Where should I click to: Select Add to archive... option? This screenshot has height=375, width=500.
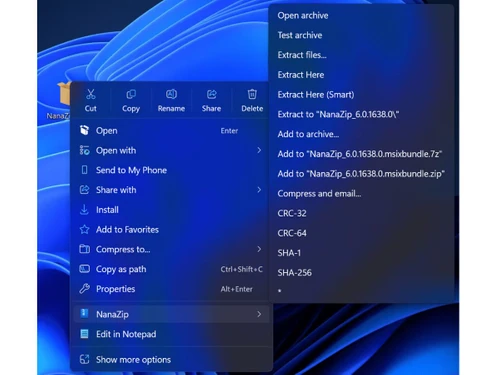[x=361, y=134]
